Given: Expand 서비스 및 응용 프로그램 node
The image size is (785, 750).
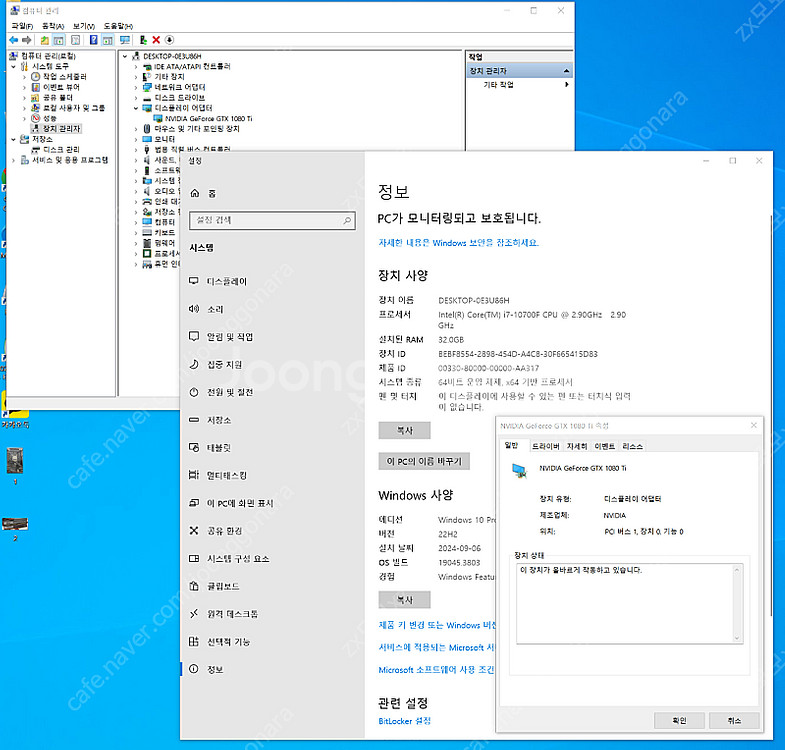Looking at the screenshot, I should click(x=13, y=160).
